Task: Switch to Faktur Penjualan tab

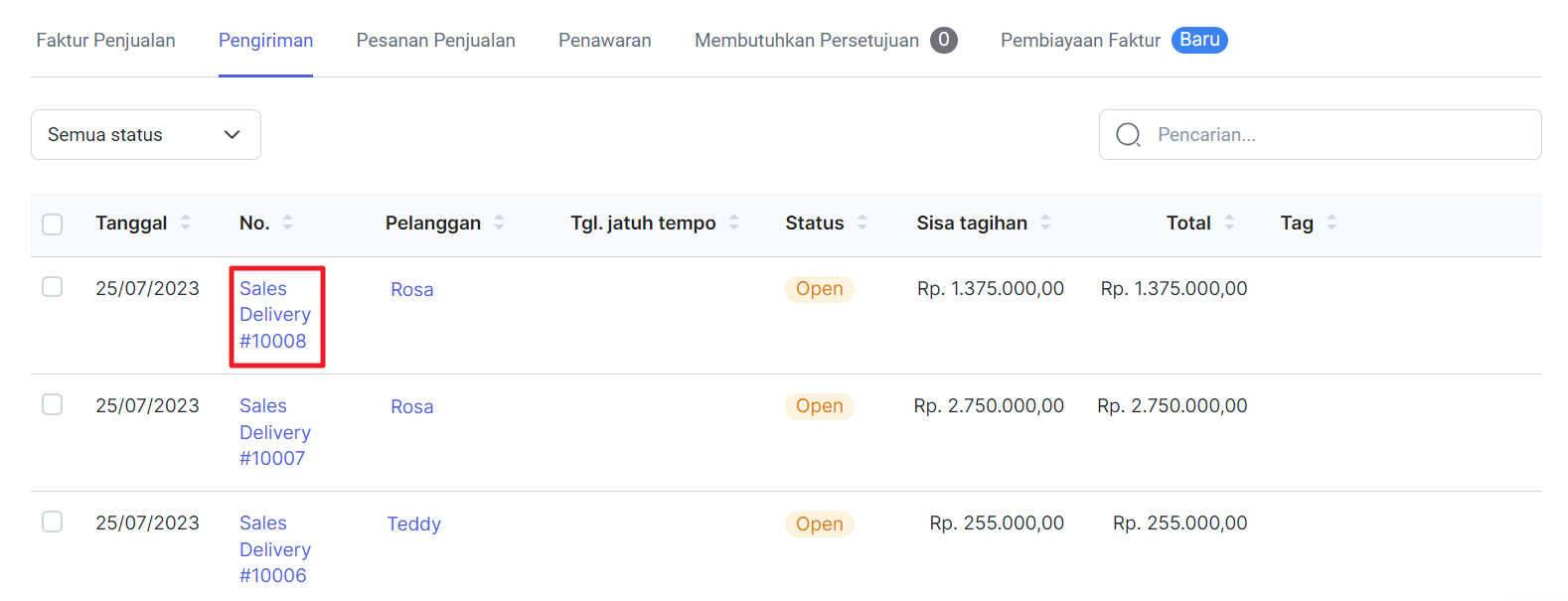Action: [x=105, y=41]
